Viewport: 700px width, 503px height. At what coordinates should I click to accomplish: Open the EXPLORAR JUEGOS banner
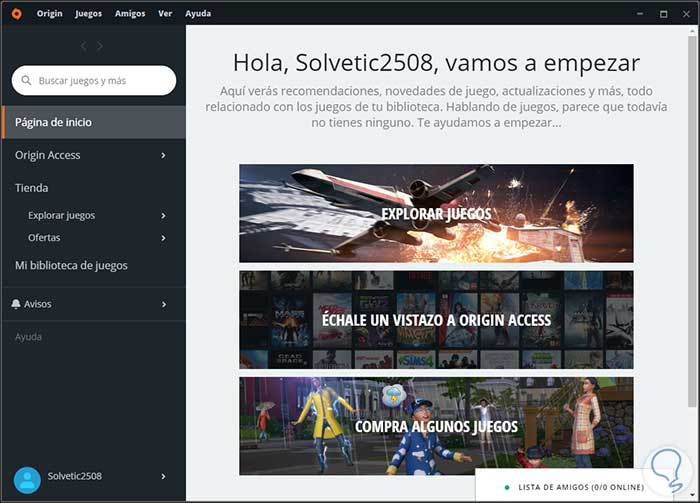tap(436, 213)
